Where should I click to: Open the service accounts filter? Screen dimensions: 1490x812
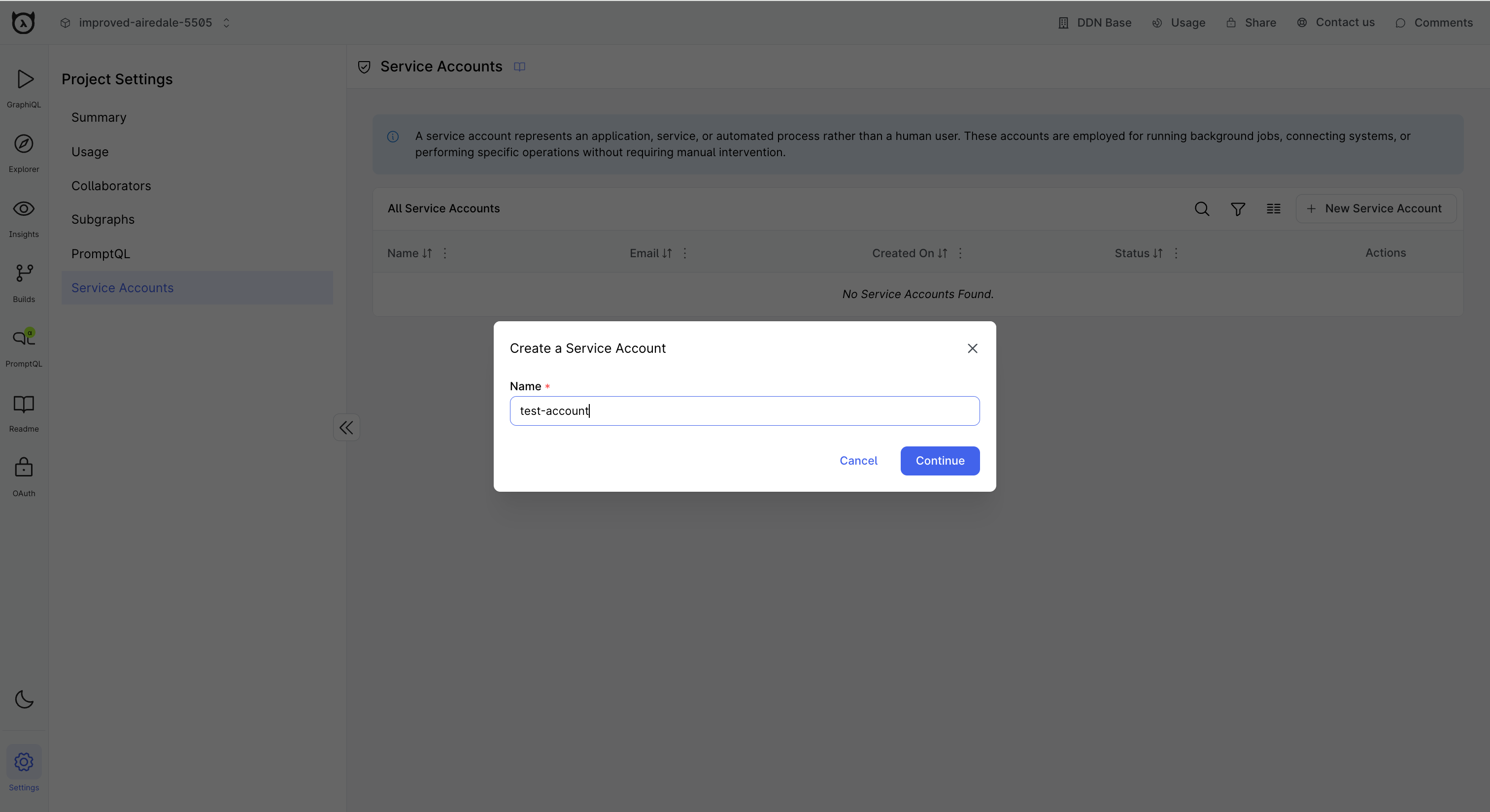[x=1238, y=209]
